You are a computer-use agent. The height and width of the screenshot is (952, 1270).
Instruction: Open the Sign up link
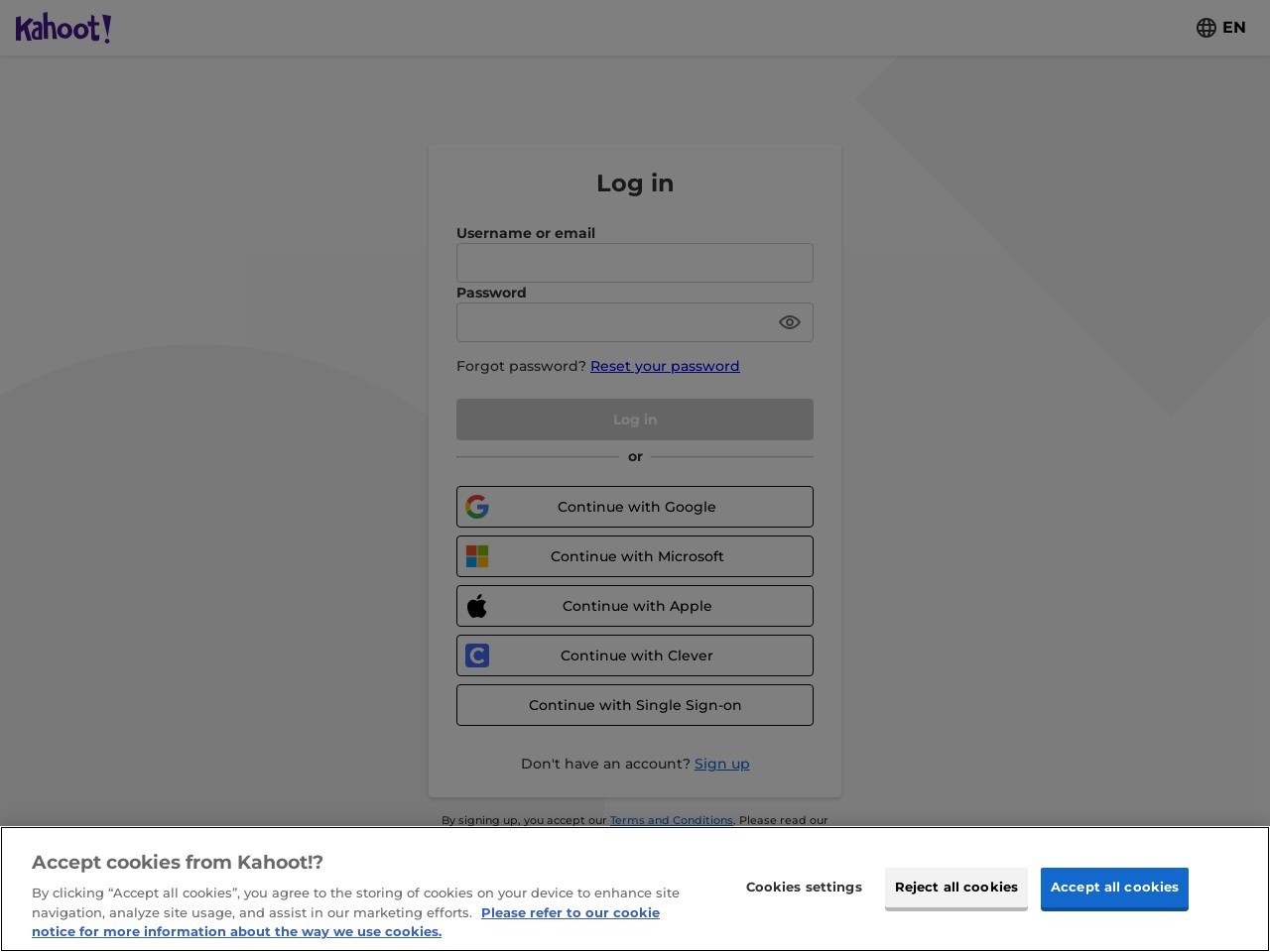[x=721, y=764]
